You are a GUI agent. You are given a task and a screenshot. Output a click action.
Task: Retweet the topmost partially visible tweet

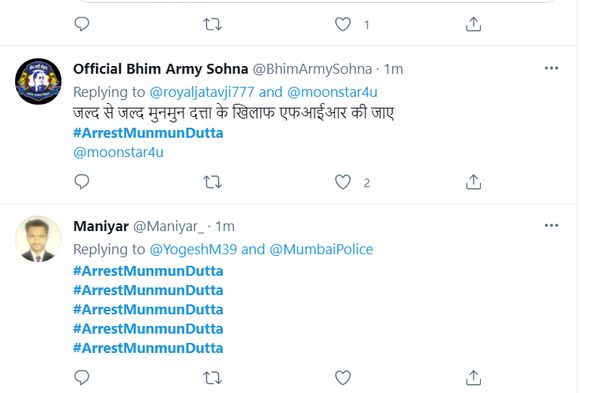click(x=212, y=24)
